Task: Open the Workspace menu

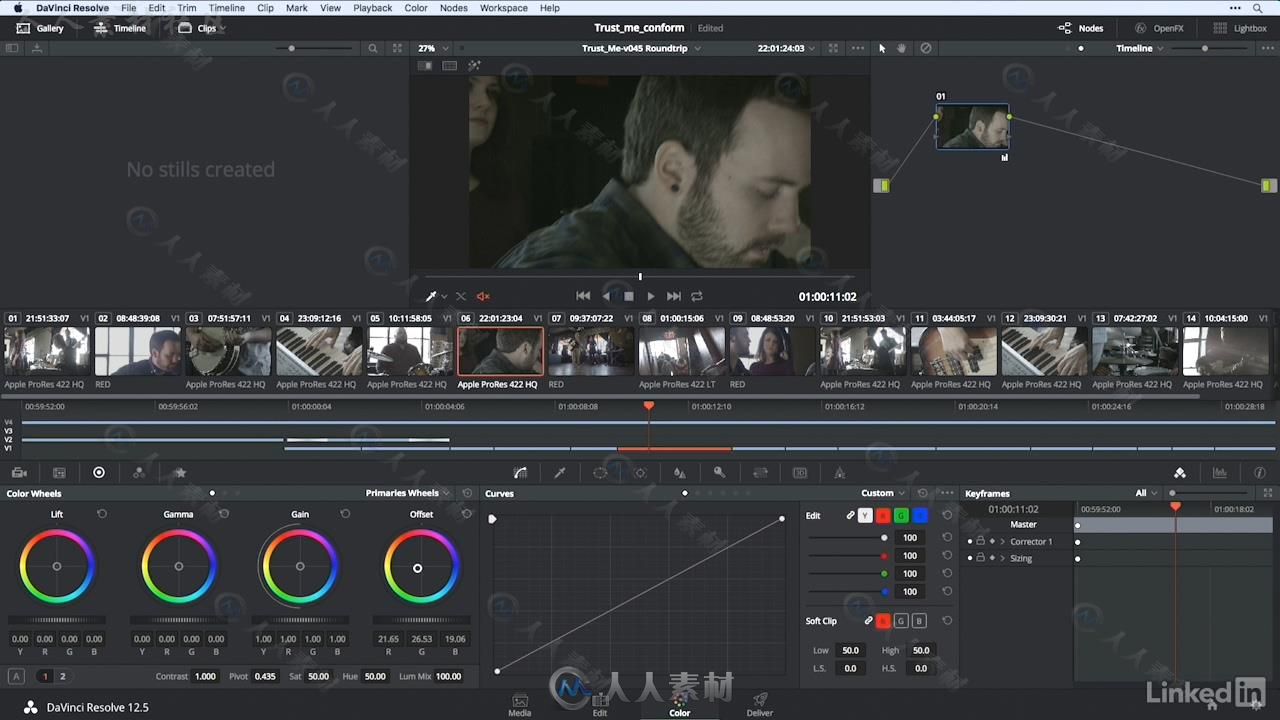Action: (x=504, y=8)
